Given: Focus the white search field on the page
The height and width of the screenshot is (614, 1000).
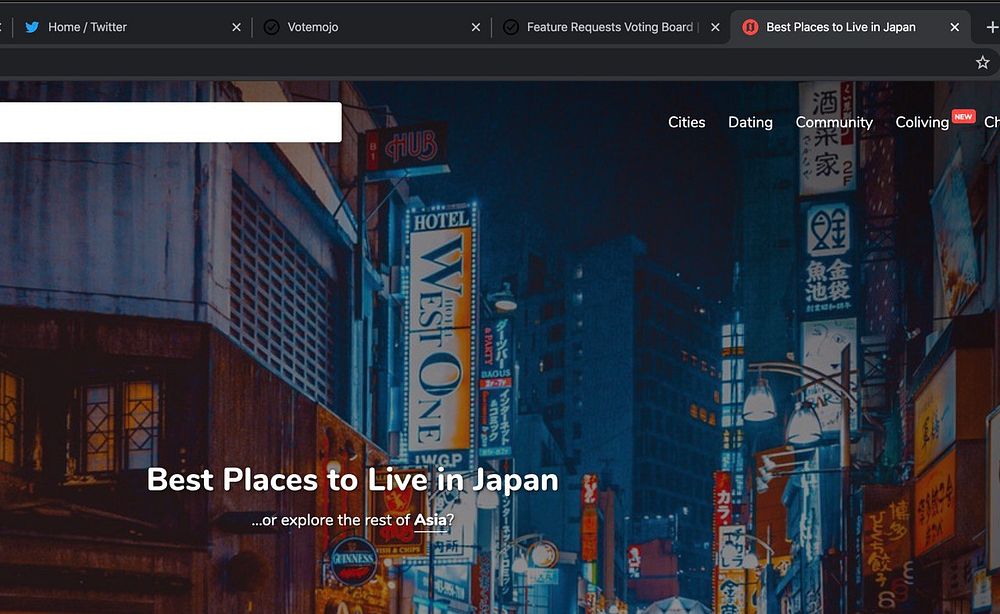Looking at the screenshot, I should (170, 122).
